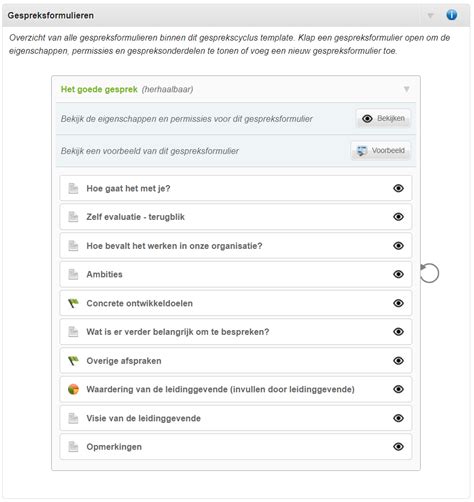The image size is (474, 502).
Task: Click green flag icon of Overige afspraken
Action: point(73,361)
